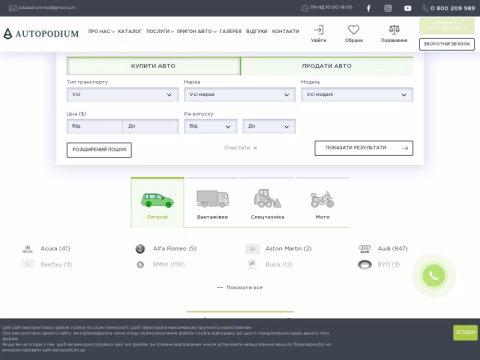Switch to Купити авто tab
This screenshot has height=360, width=480.
[x=153, y=66]
